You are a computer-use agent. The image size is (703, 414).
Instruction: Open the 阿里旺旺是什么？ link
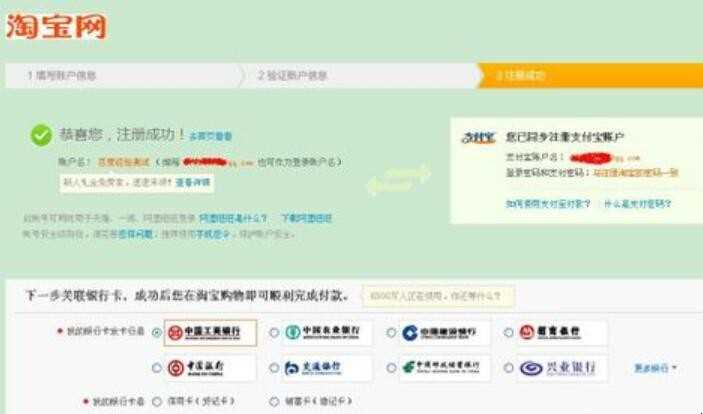pos(233,218)
